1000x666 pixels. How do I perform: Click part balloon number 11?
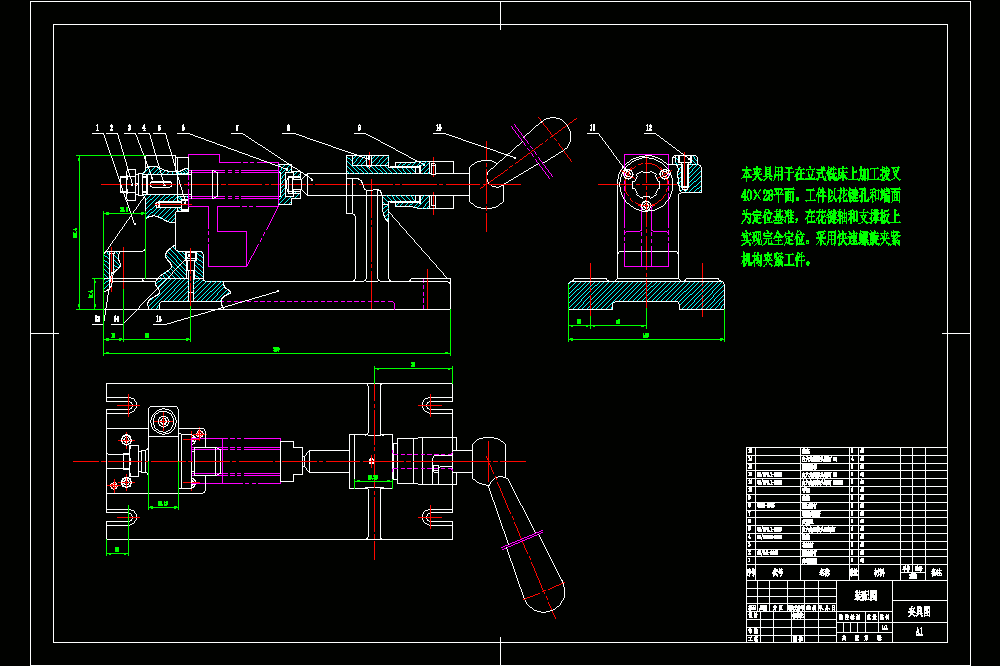[x=592, y=128]
